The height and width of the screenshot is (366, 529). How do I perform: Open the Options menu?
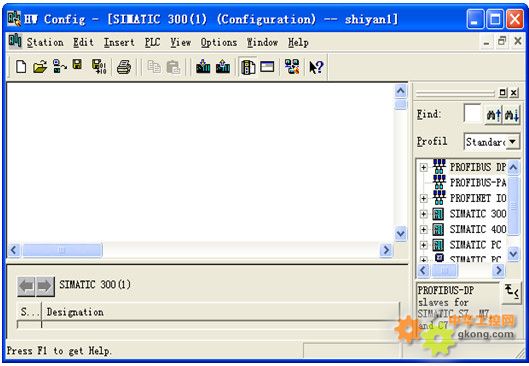(x=219, y=43)
